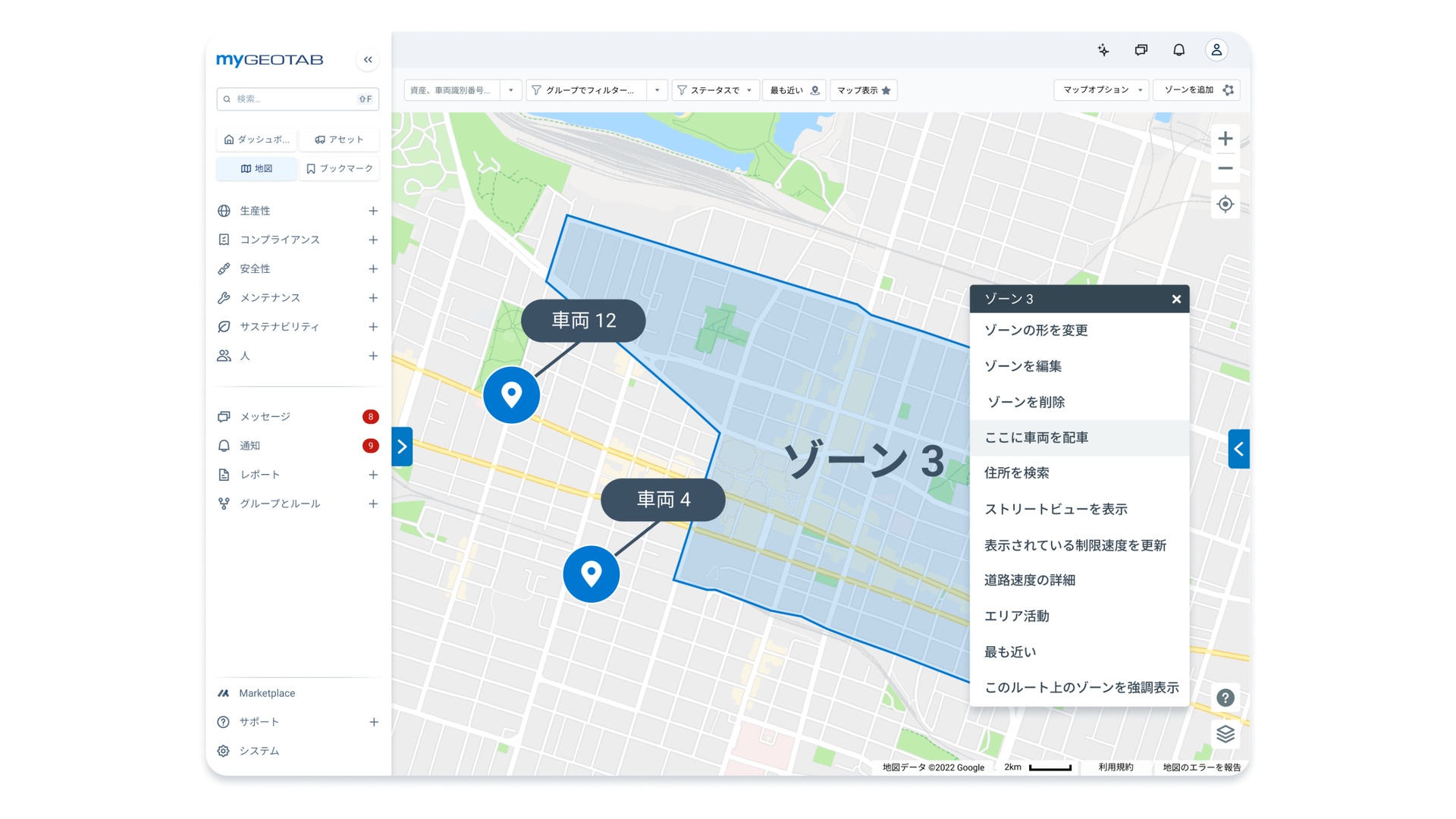Click the myGEOTAB logo
Image resolution: width=1456 pixels, height=819 pixels.
click(x=270, y=60)
